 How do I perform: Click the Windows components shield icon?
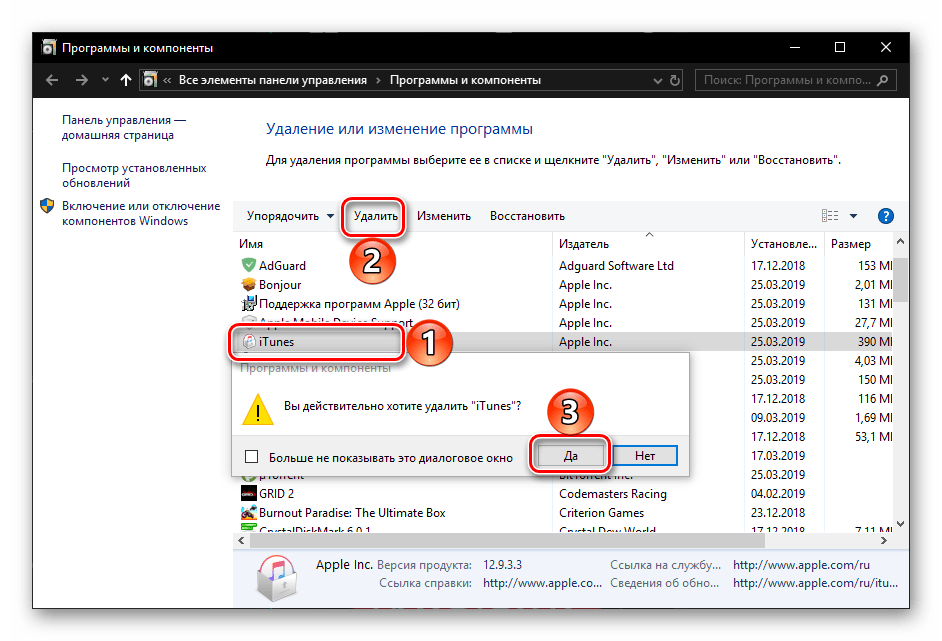[47, 206]
